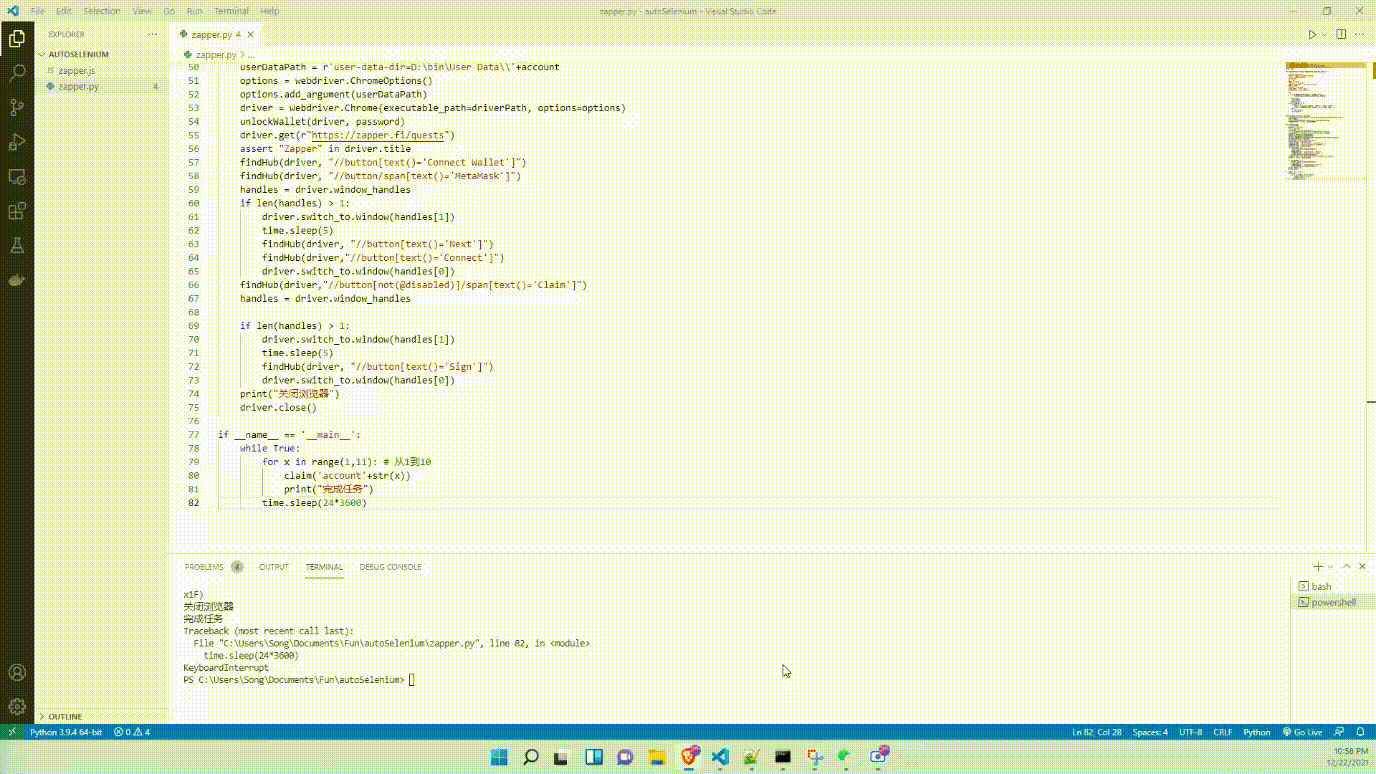Click the feedback icon in status bar
Image resolution: width=1376 pixels, height=774 pixels.
[x=1339, y=732]
